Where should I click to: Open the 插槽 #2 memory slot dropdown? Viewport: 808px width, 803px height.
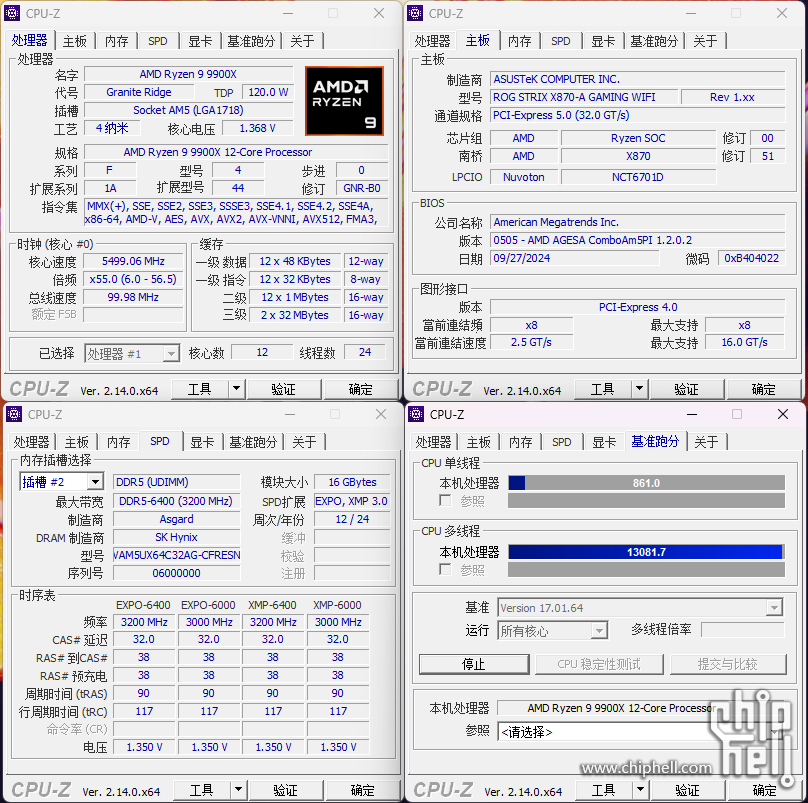click(x=62, y=482)
